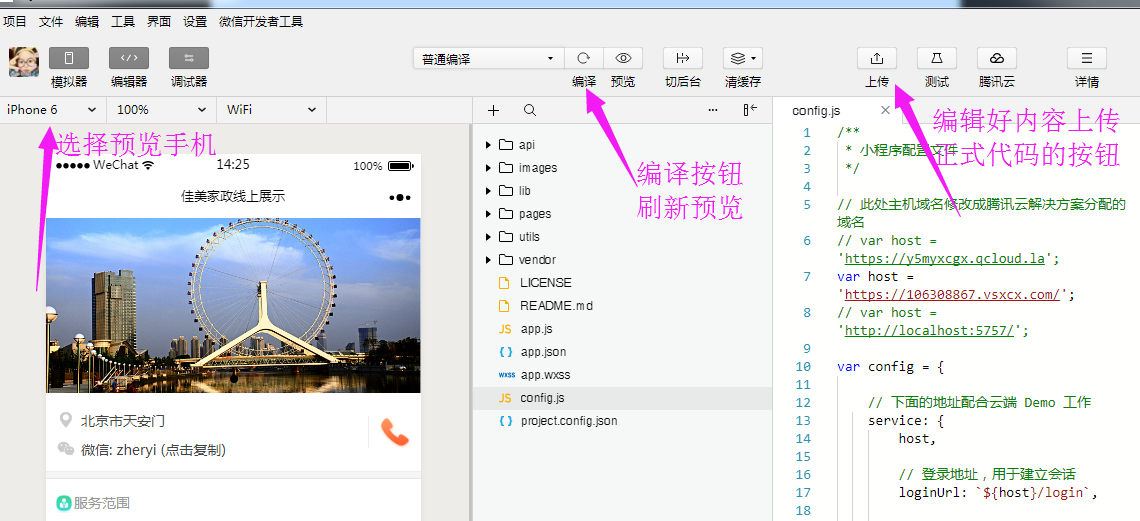Toggle the debugger (调试器) panel
Viewport: 1140px width, 521px height.
(x=189, y=58)
